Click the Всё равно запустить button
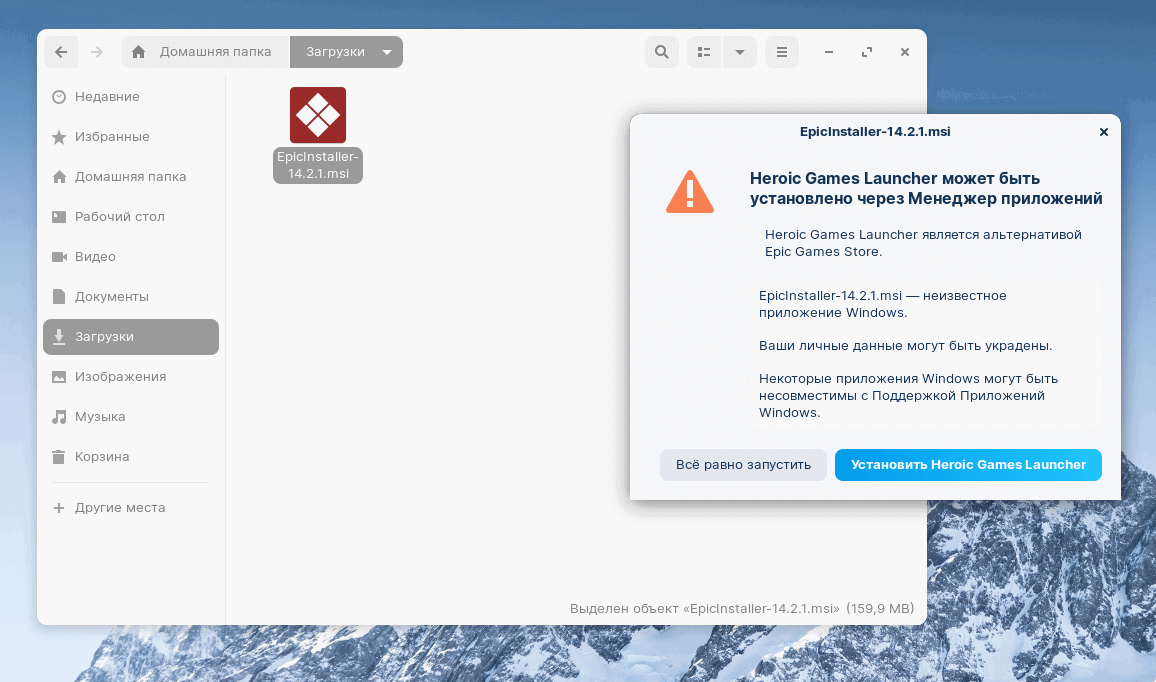Image resolution: width=1156 pixels, height=682 pixels. click(743, 465)
